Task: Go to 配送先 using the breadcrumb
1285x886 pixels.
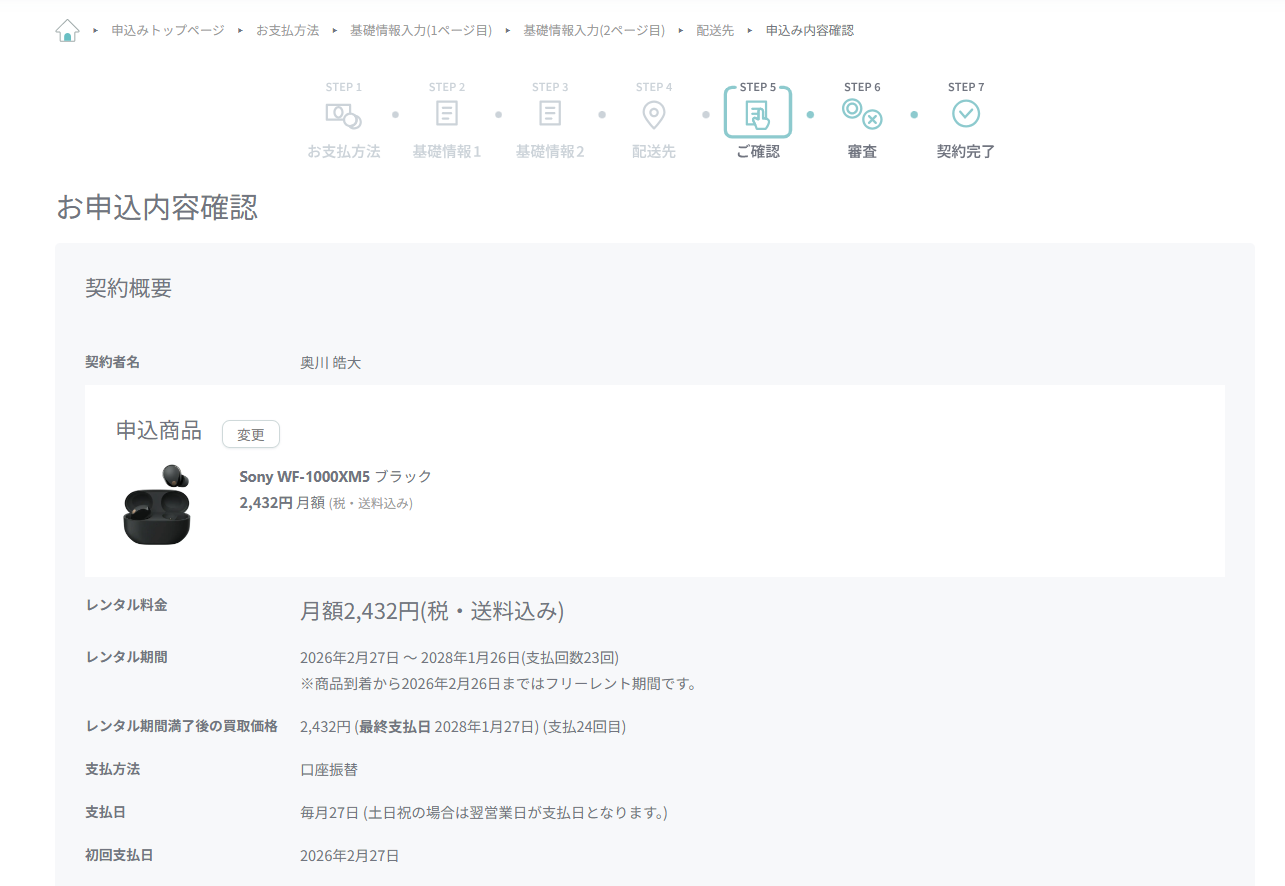Action: tap(716, 30)
